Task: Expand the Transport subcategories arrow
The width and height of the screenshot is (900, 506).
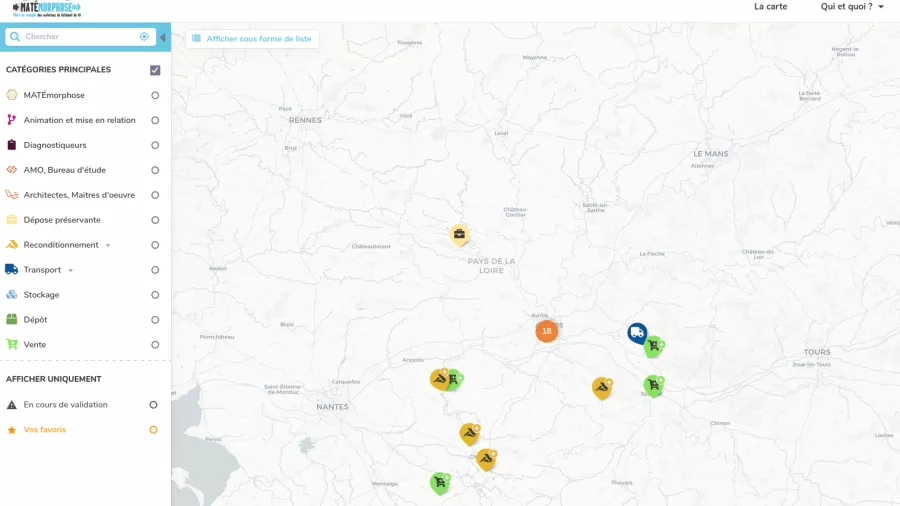Action: [x=71, y=270]
